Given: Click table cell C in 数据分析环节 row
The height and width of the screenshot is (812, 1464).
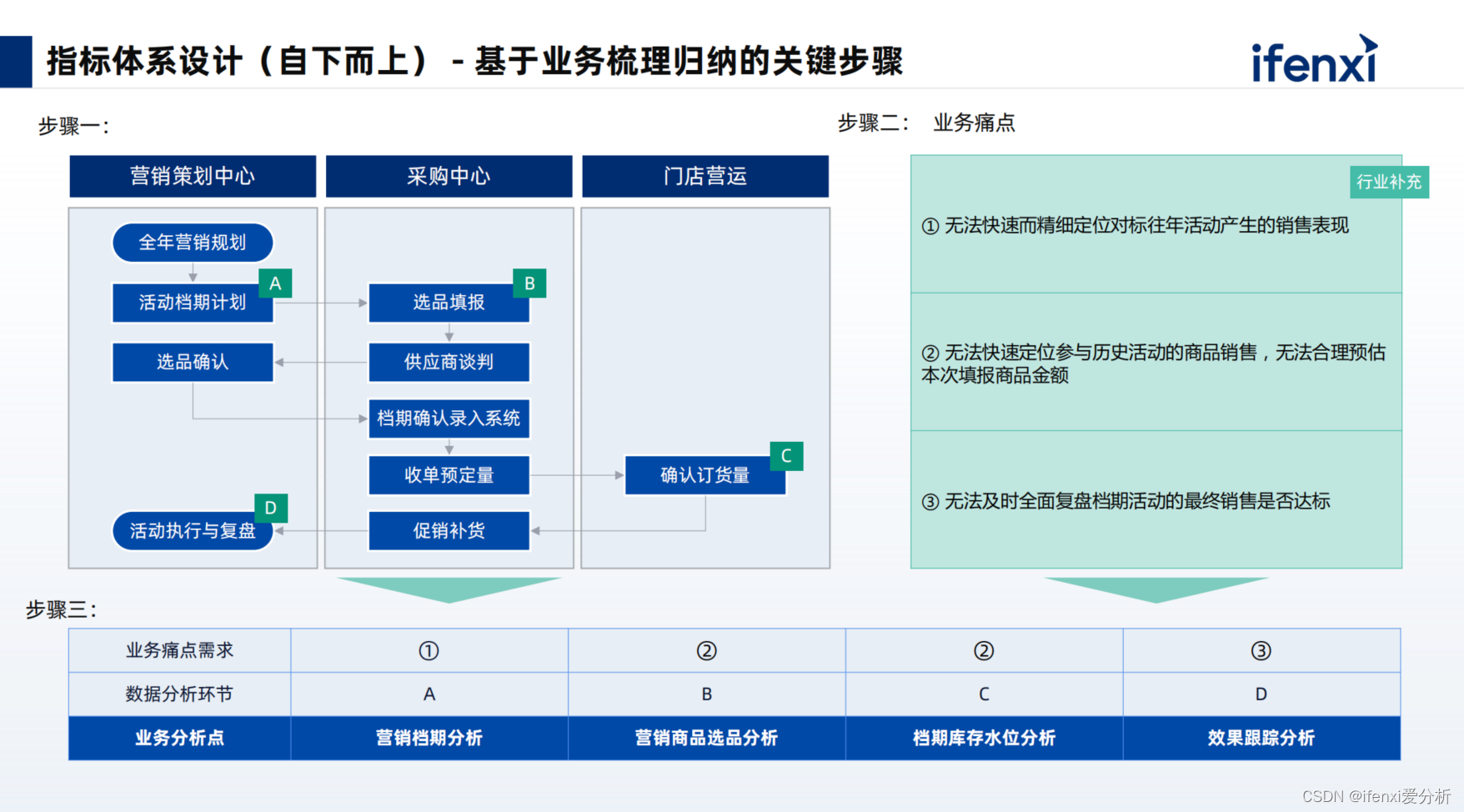Looking at the screenshot, I should 984,694.
